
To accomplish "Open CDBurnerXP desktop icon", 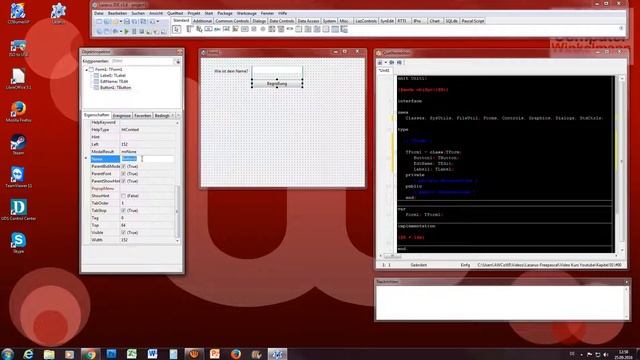I will click(x=18, y=13).
